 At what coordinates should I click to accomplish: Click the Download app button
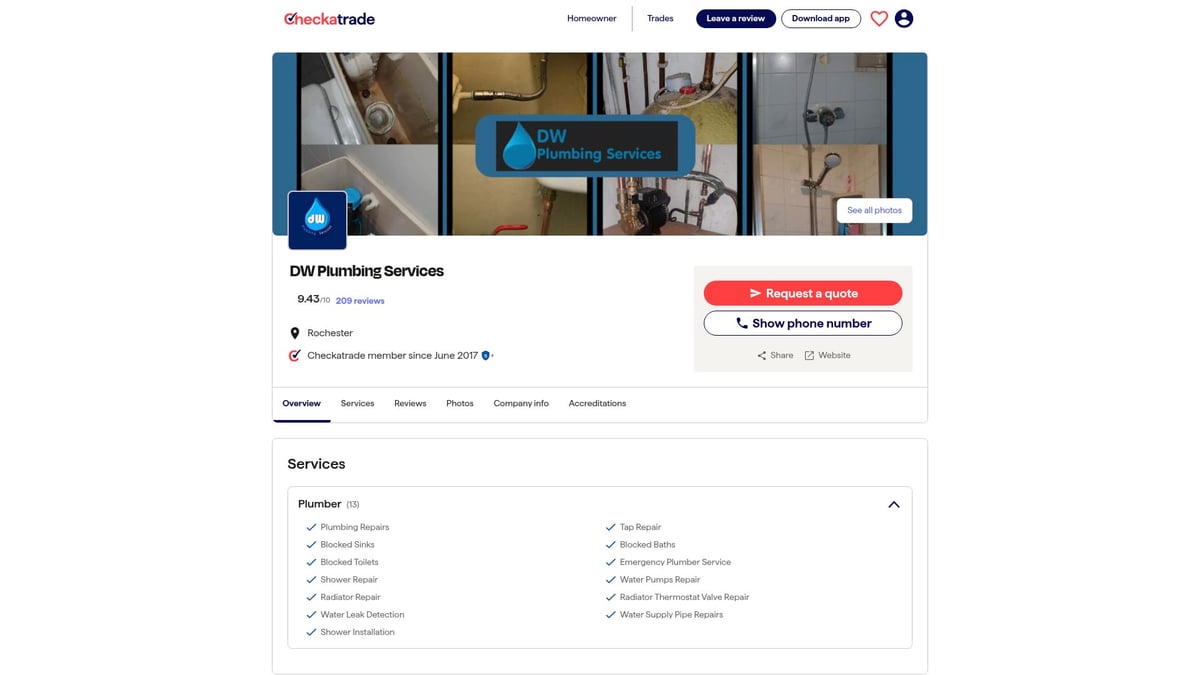pyautogui.click(x=821, y=18)
